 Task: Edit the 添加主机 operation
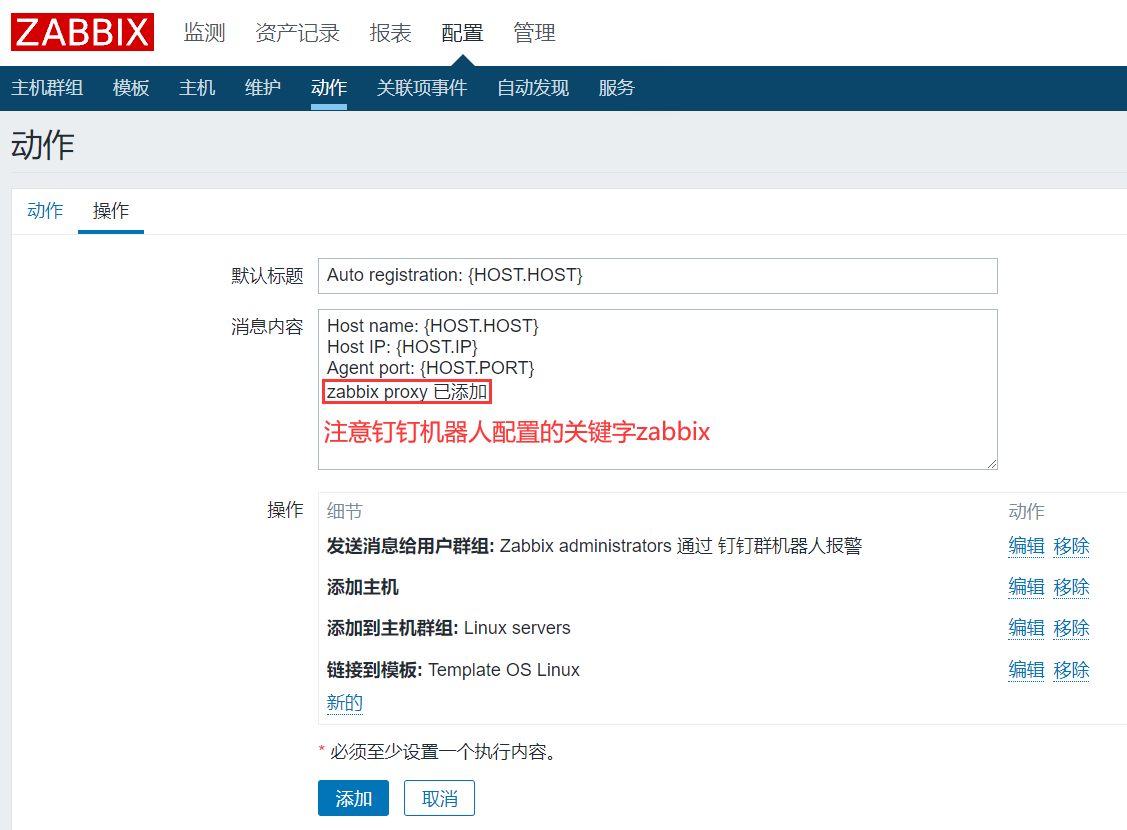(1026, 587)
